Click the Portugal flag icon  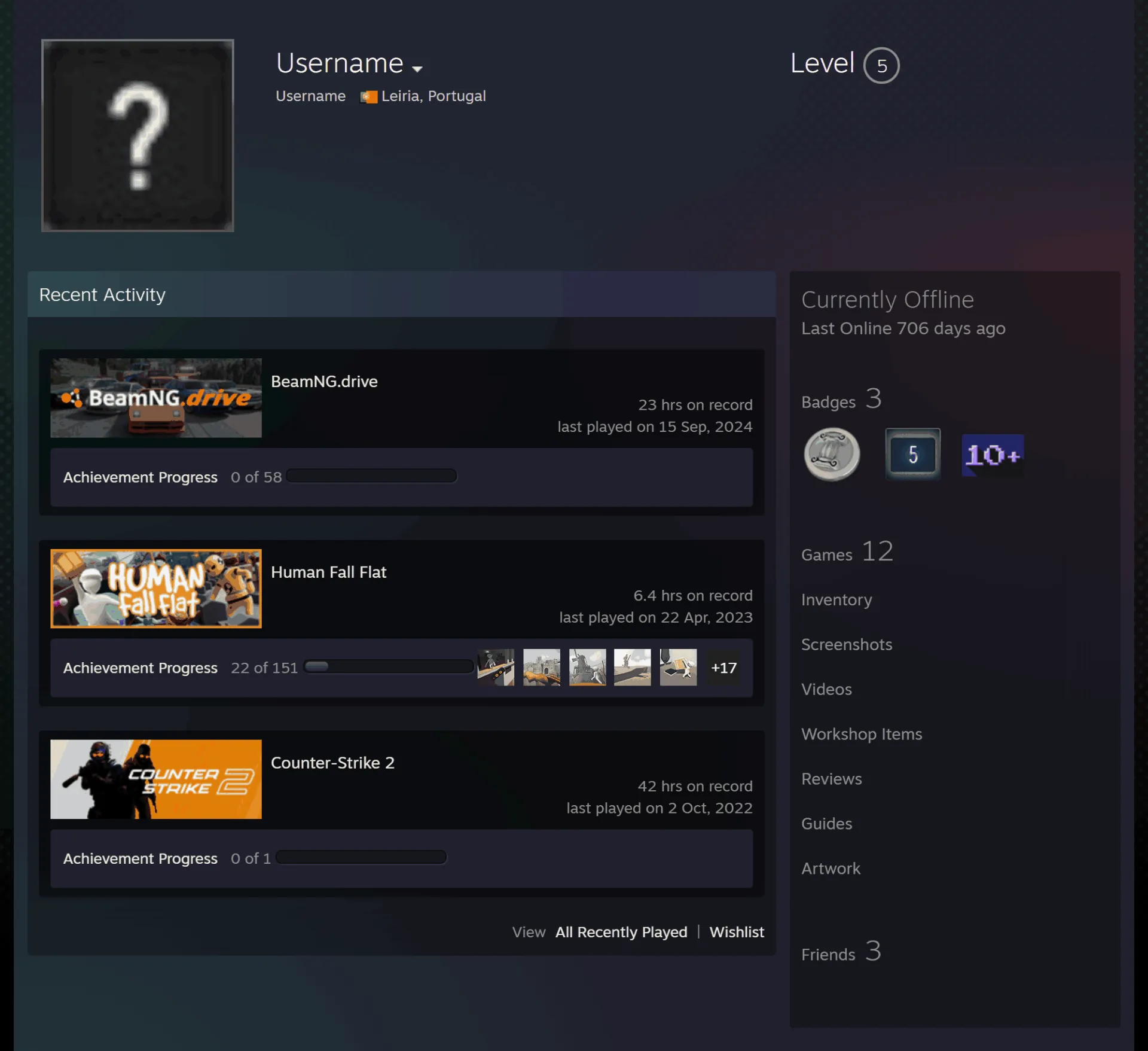369,97
